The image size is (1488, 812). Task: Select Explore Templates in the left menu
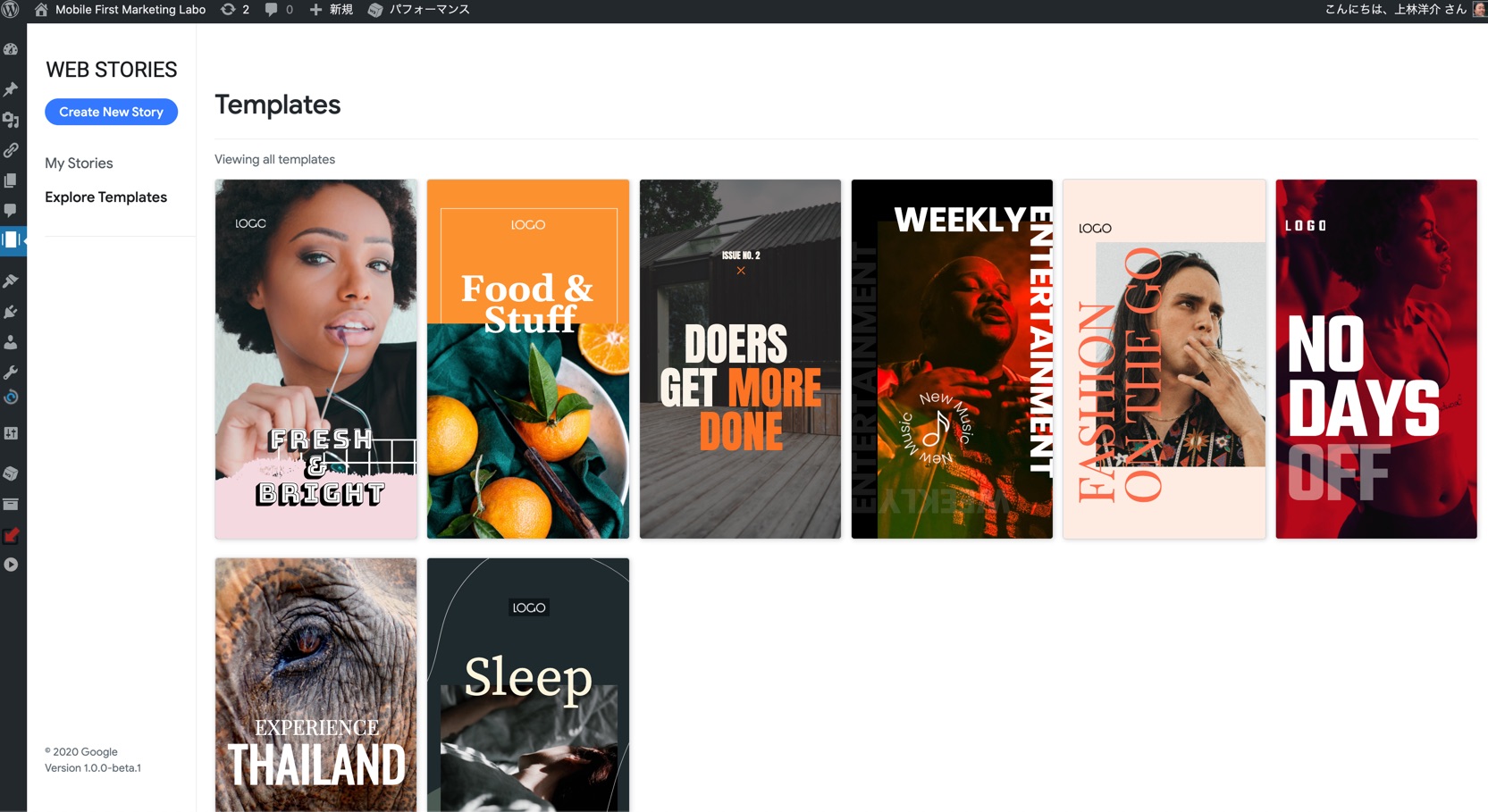[x=105, y=197]
